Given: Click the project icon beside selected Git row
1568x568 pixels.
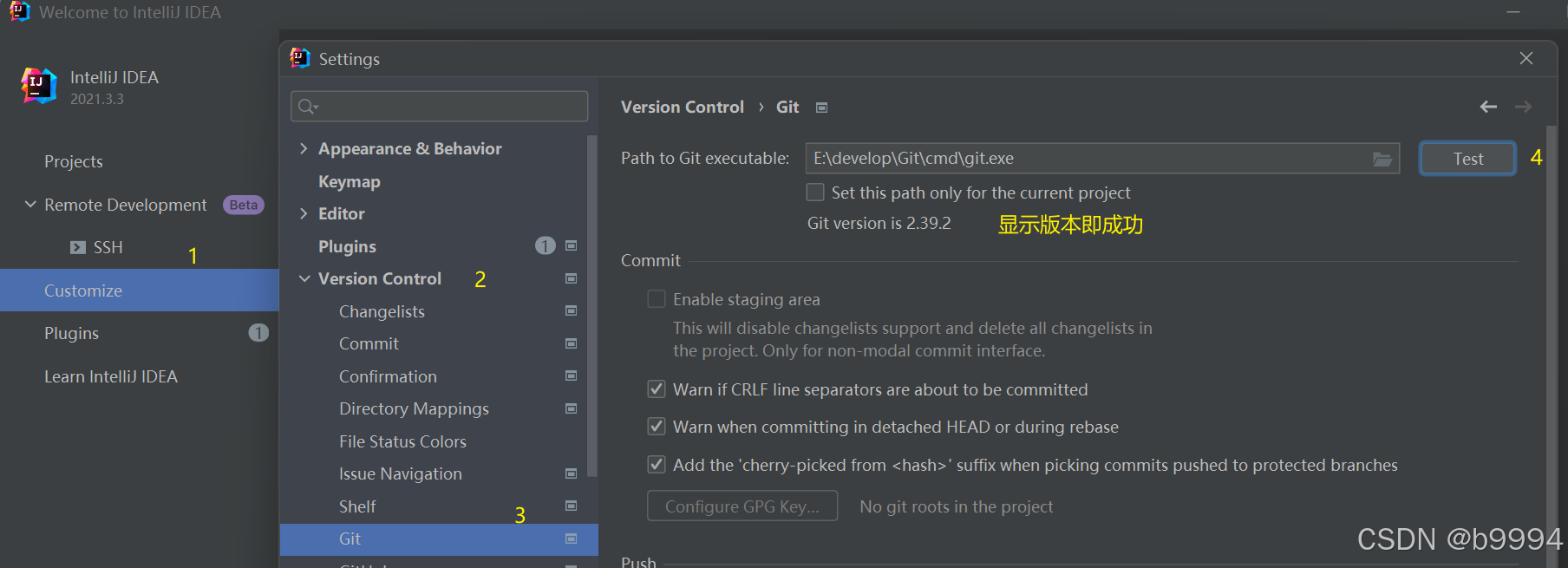Looking at the screenshot, I should (571, 539).
